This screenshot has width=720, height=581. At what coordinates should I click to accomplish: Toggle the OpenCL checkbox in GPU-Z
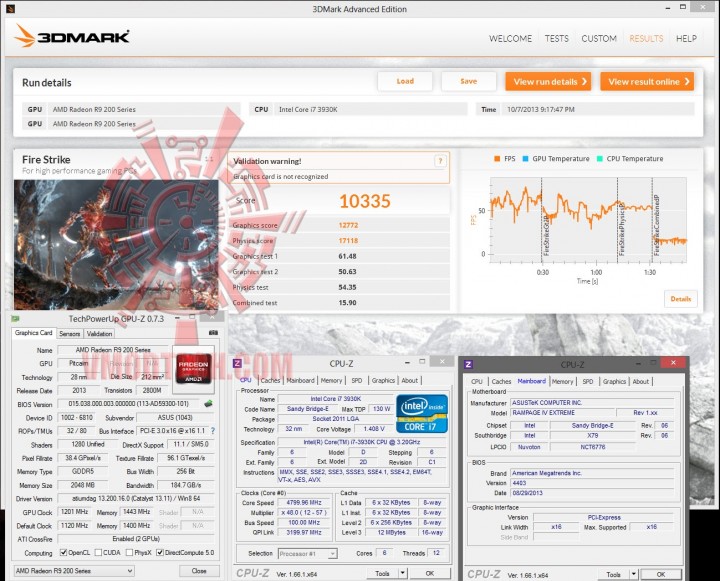(x=64, y=553)
